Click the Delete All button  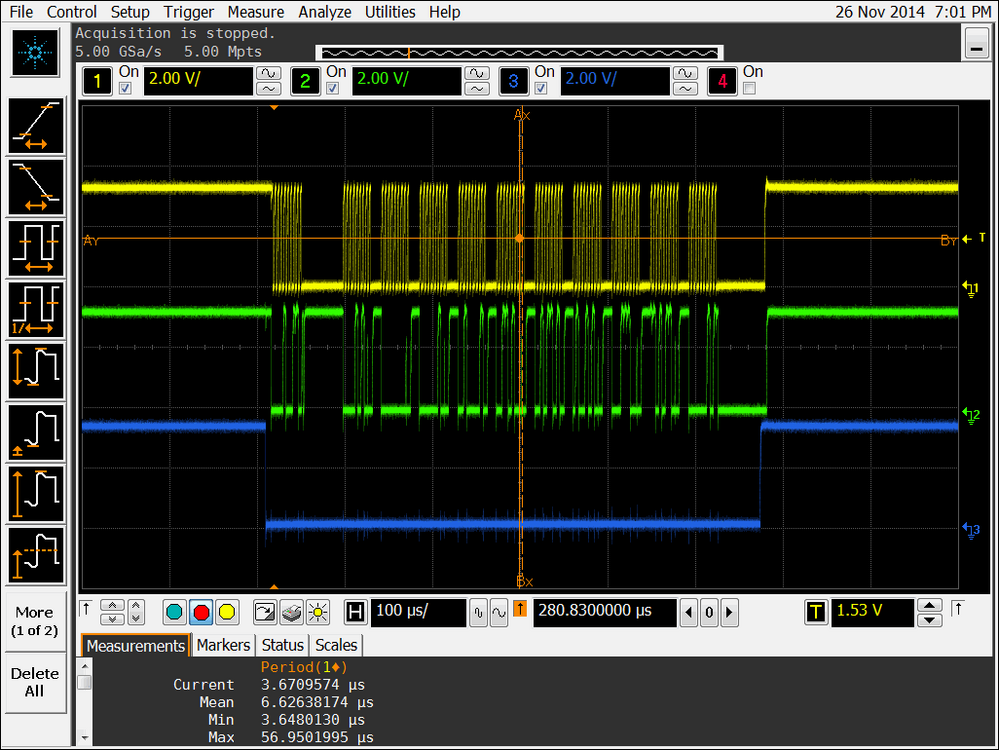(x=35, y=682)
